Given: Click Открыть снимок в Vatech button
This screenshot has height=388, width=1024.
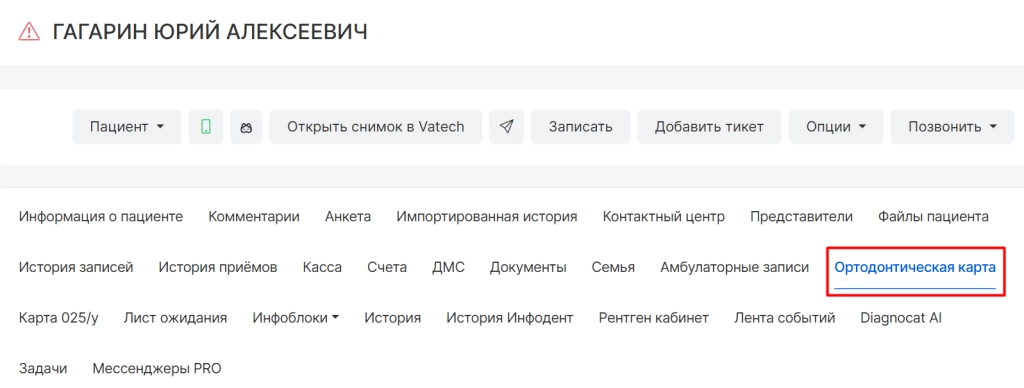Looking at the screenshot, I should pos(376,127).
